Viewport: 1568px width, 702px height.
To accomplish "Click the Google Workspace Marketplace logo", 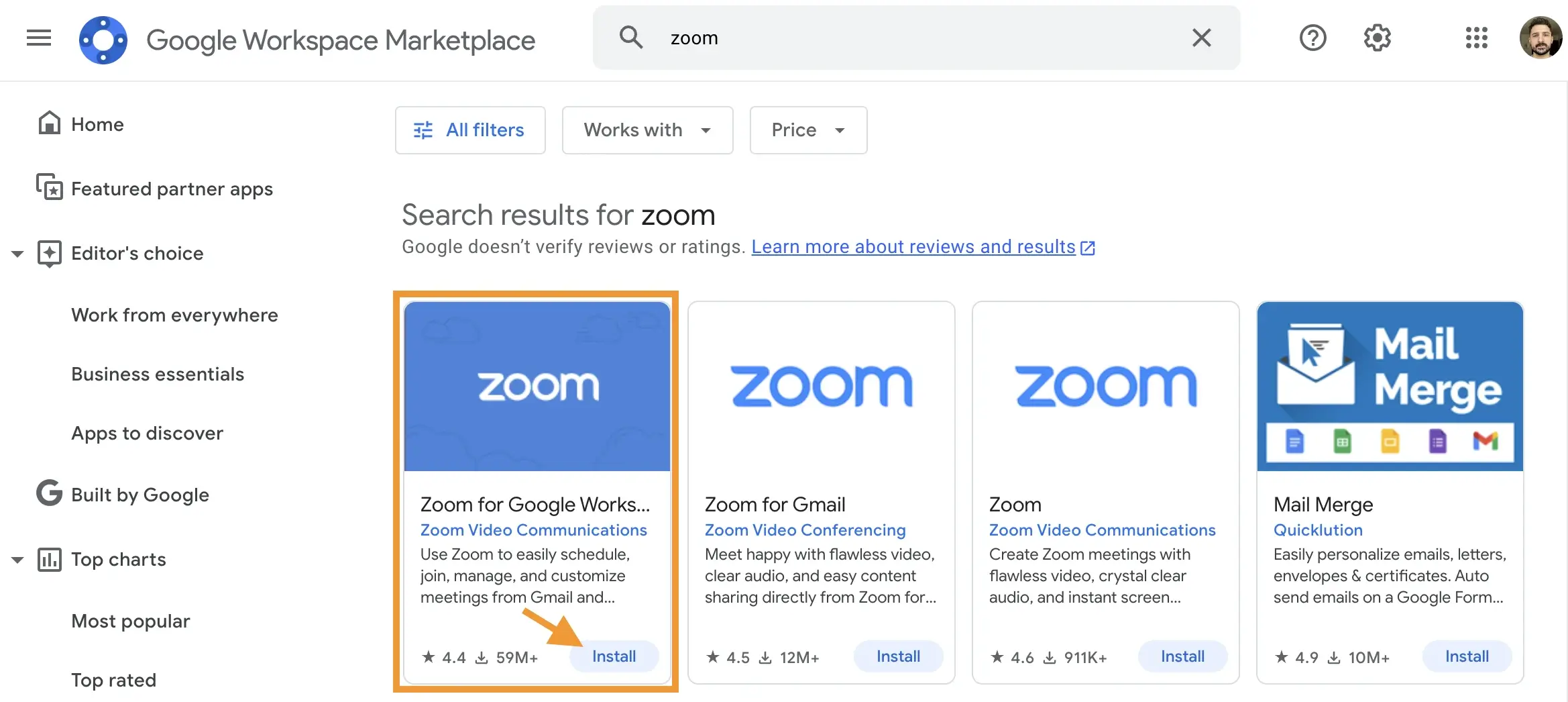I will (x=103, y=40).
